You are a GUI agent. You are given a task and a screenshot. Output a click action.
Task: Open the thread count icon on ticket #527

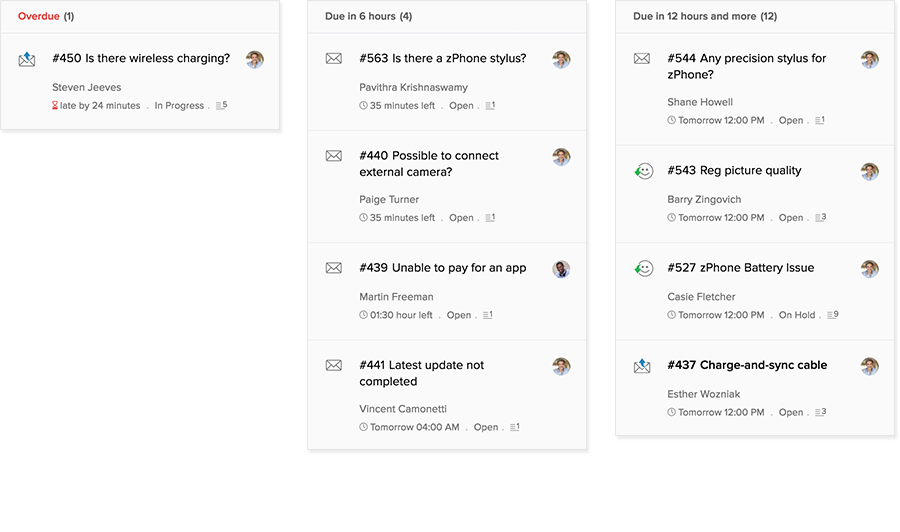(x=832, y=314)
